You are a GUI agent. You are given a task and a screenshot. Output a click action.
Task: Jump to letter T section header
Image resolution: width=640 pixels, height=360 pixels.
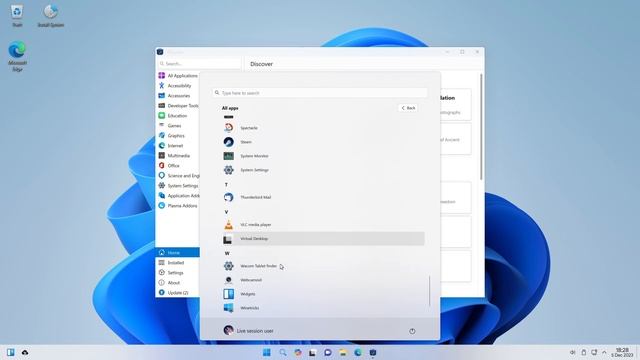click(226, 185)
